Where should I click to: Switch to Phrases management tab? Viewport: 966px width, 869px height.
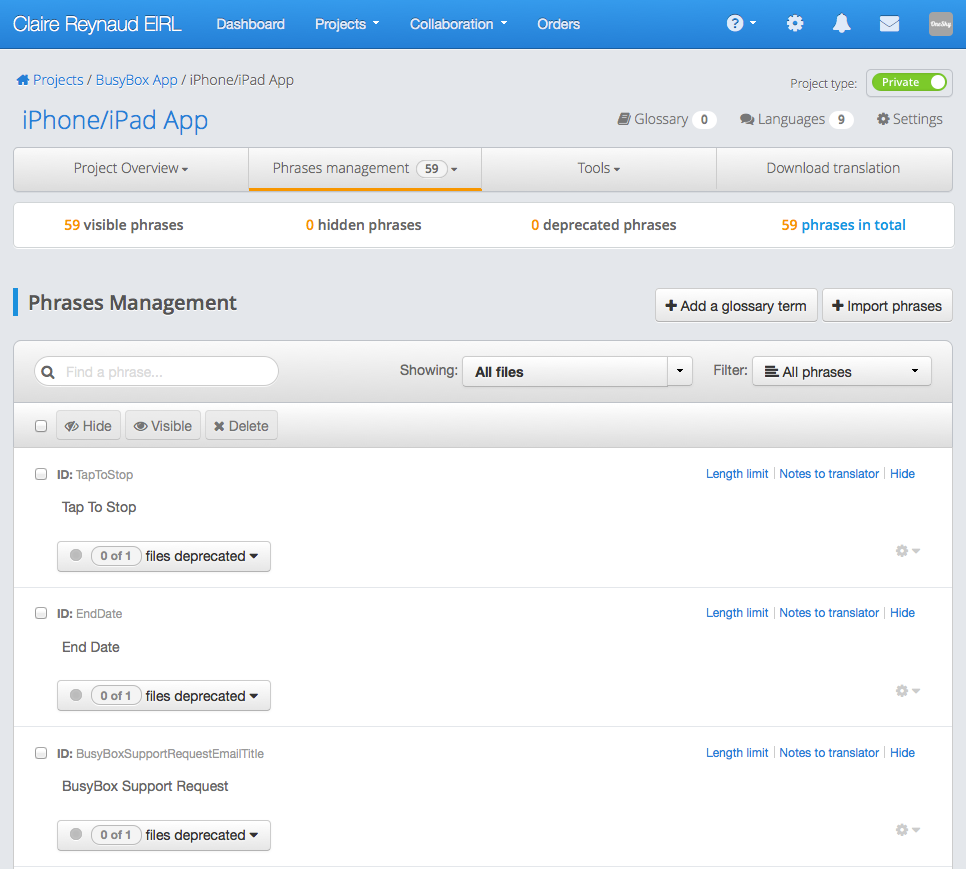click(x=365, y=169)
